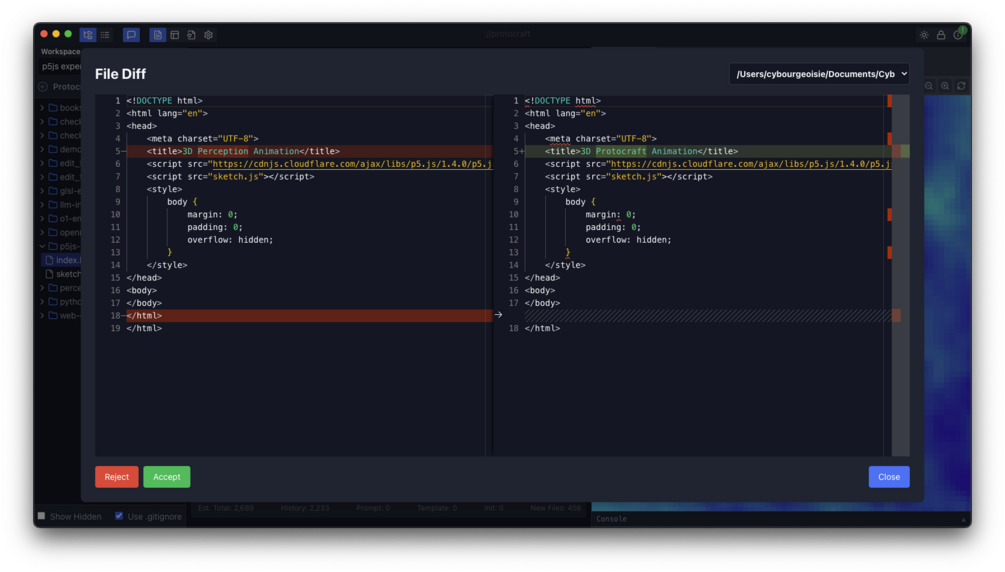Click 'overflow: hidden;' in right pane
This screenshot has height=572, width=1005.
(x=627, y=240)
